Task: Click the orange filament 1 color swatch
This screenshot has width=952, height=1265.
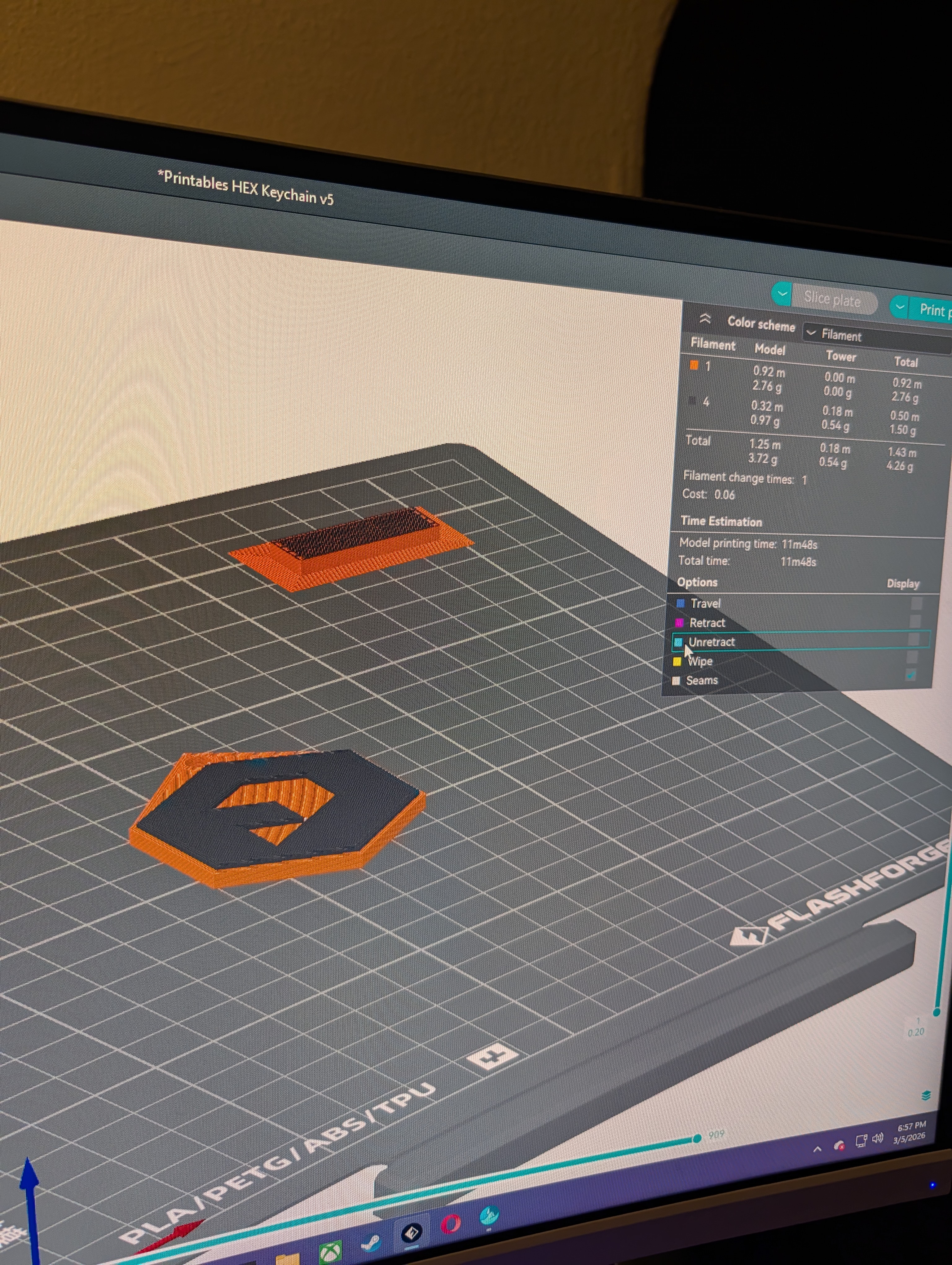Action: [x=694, y=365]
